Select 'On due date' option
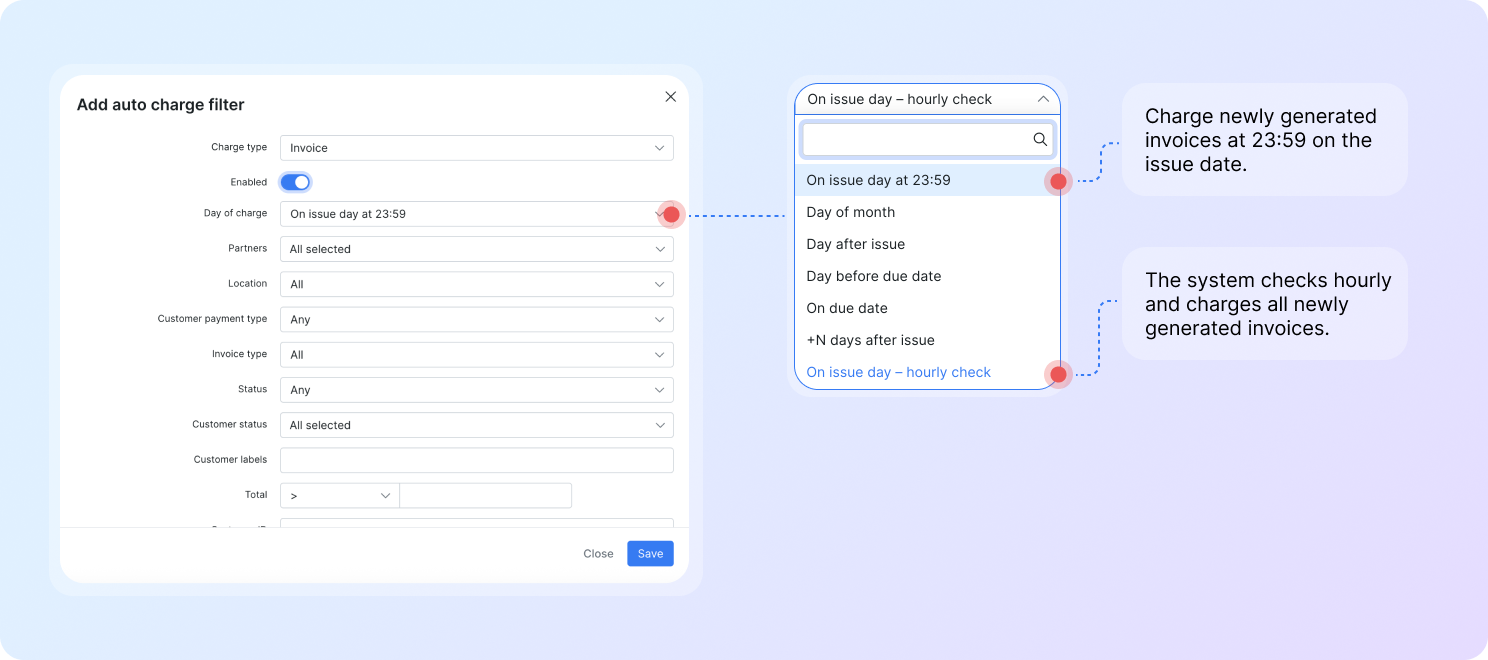Screen dimensions: 1488x660 [927, 308]
